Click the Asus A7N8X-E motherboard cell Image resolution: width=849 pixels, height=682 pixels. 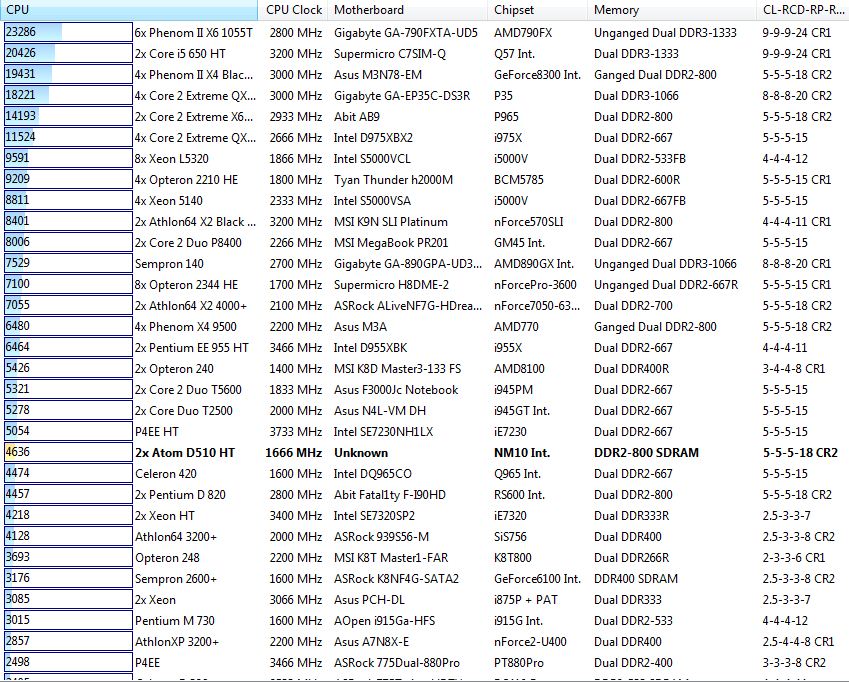pos(371,641)
